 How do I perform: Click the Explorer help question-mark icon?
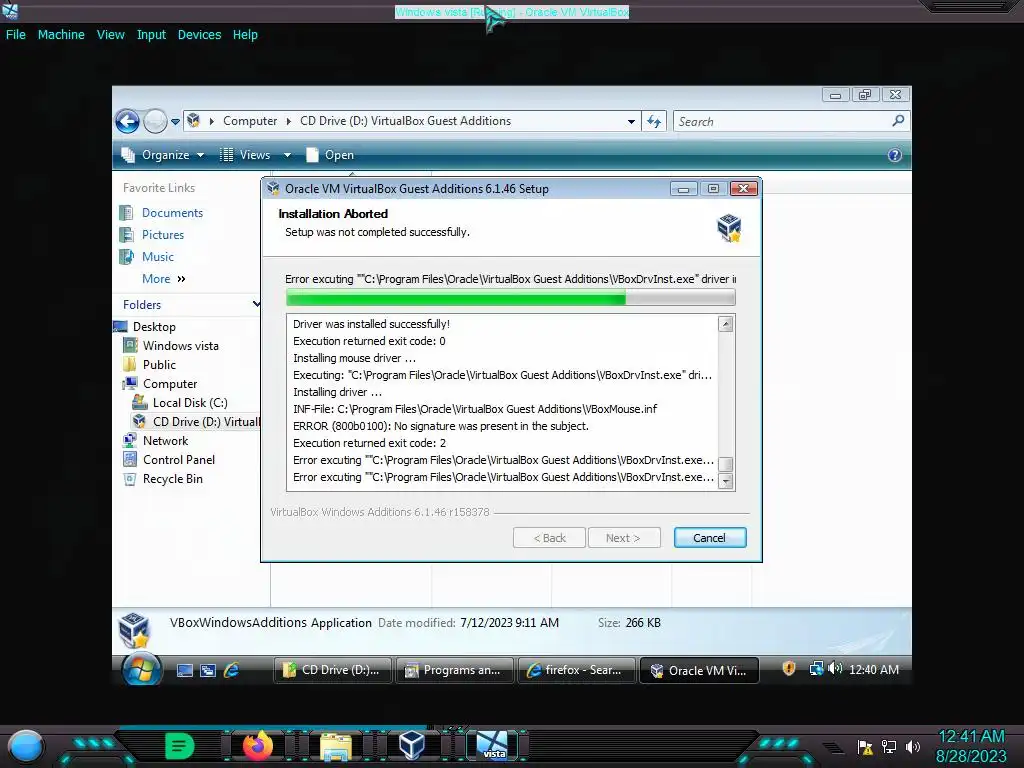click(x=895, y=155)
